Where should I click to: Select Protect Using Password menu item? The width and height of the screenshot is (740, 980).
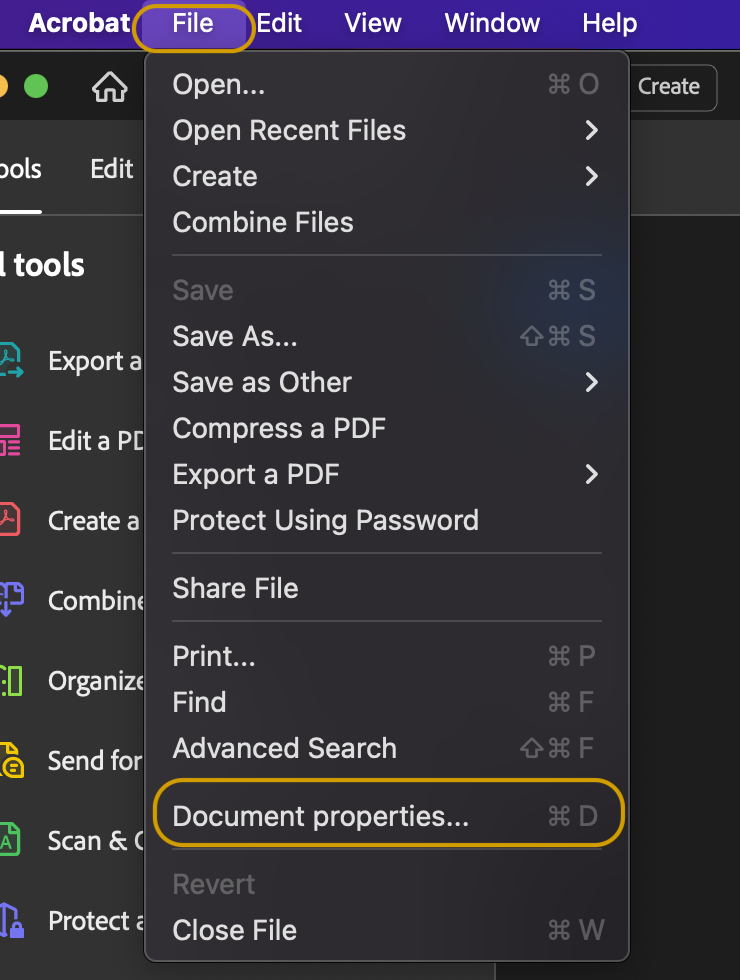pos(325,521)
